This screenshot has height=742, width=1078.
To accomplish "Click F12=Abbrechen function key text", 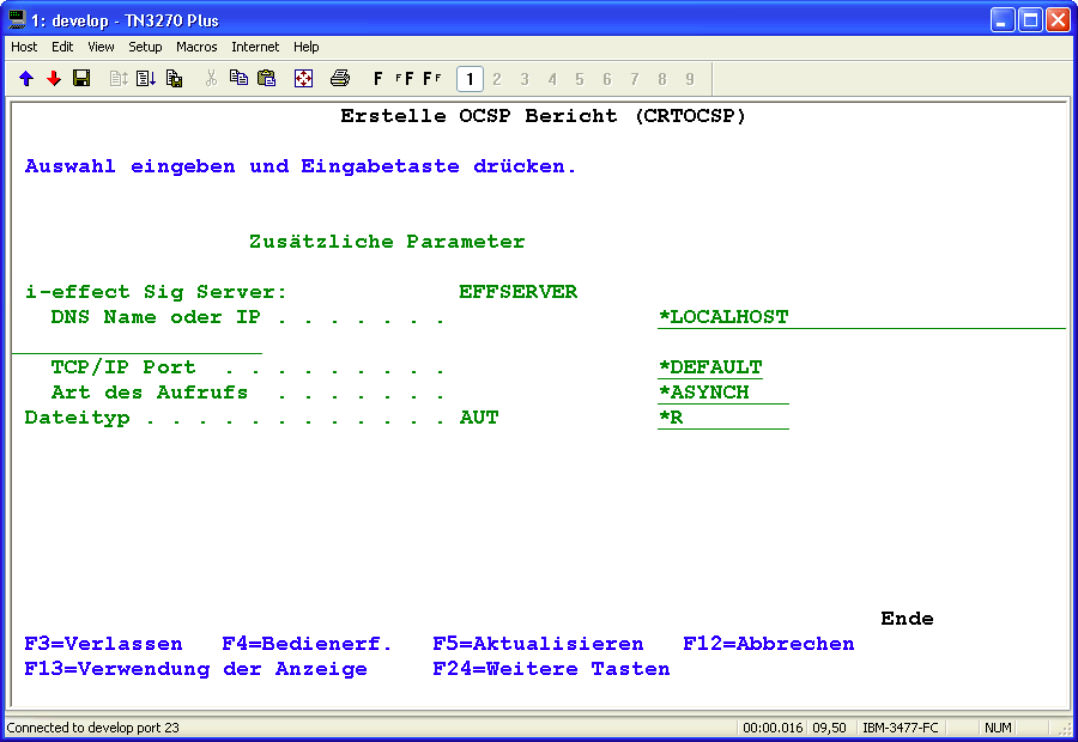I will point(768,644).
